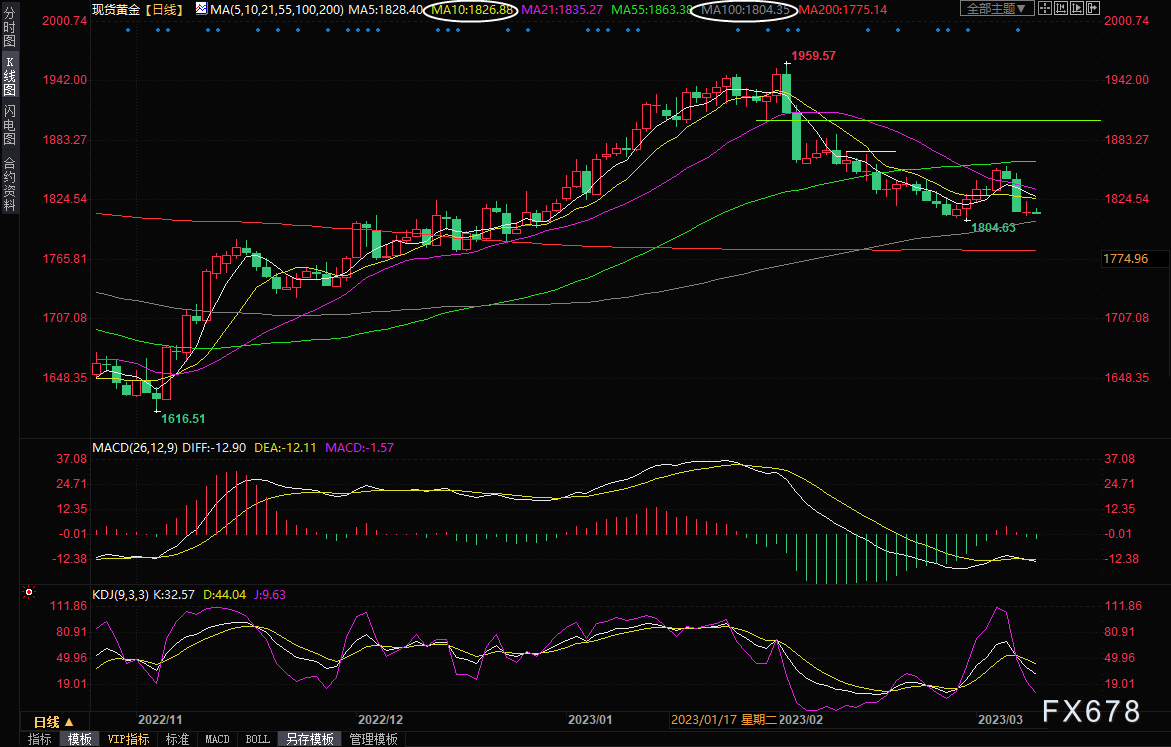Viewport: 1171px width, 747px height.
Task: Click the 1959.57 high price label
Action: click(x=813, y=55)
